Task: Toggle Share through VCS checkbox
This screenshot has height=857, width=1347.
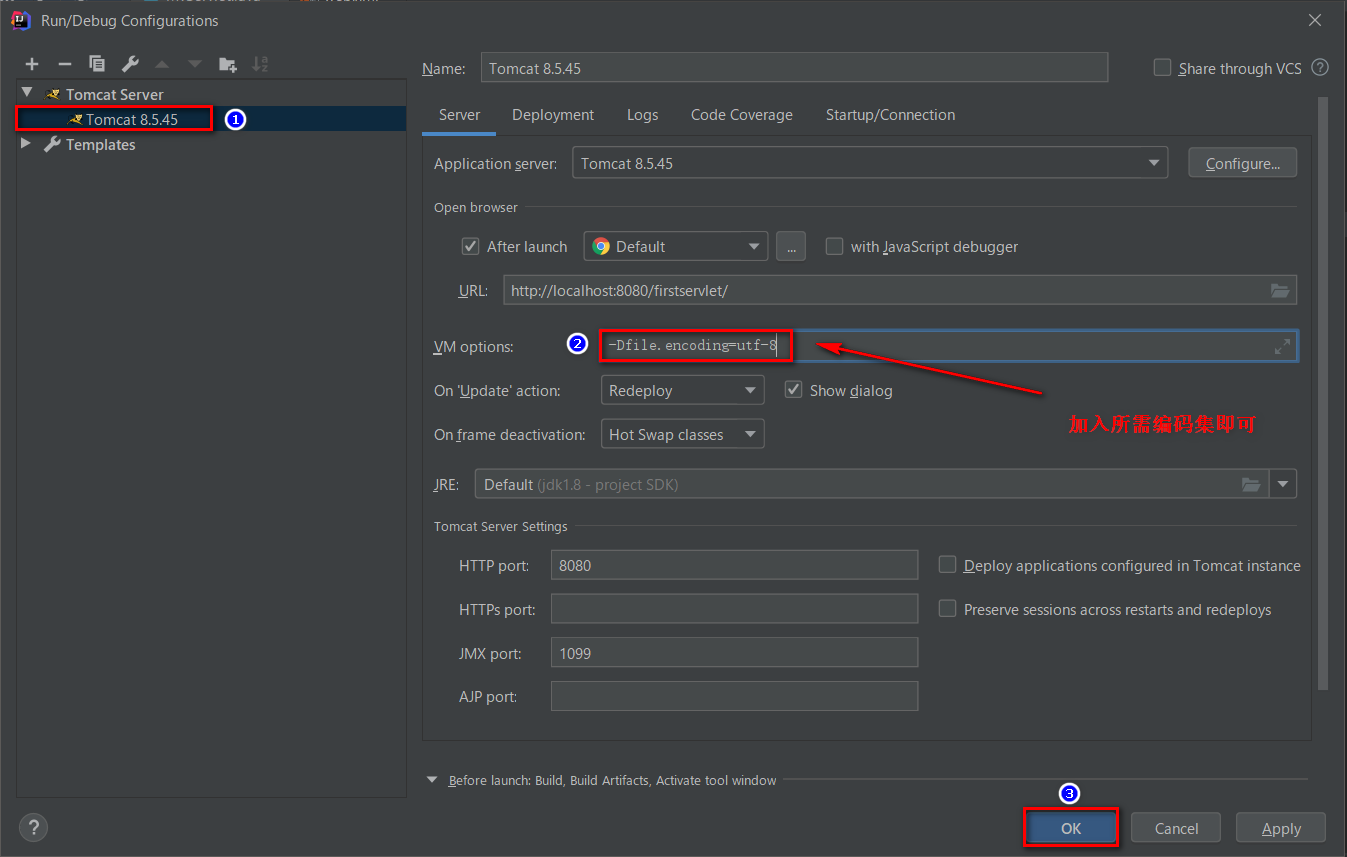Action: coord(1162,68)
